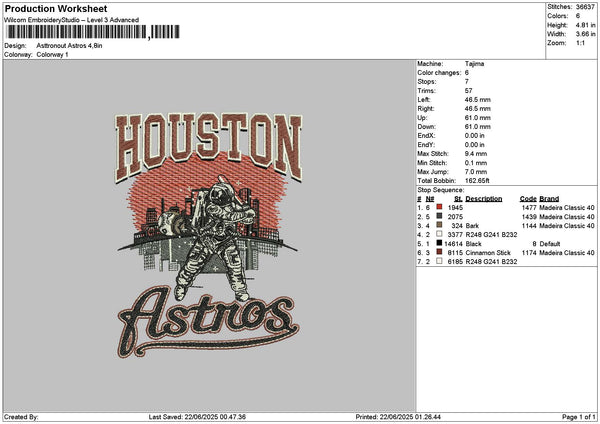The height and width of the screenshot is (424, 600).
Task: Click the Trims value 57
Action: point(468,91)
